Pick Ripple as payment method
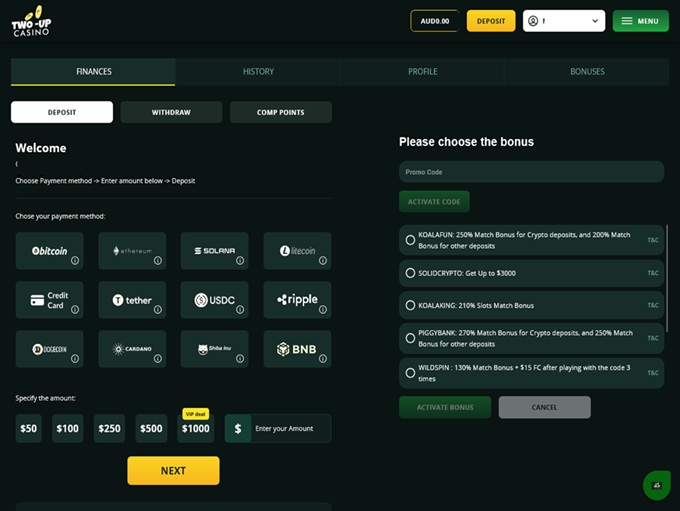This screenshot has width=680, height=511. click(x=297, y=300)
